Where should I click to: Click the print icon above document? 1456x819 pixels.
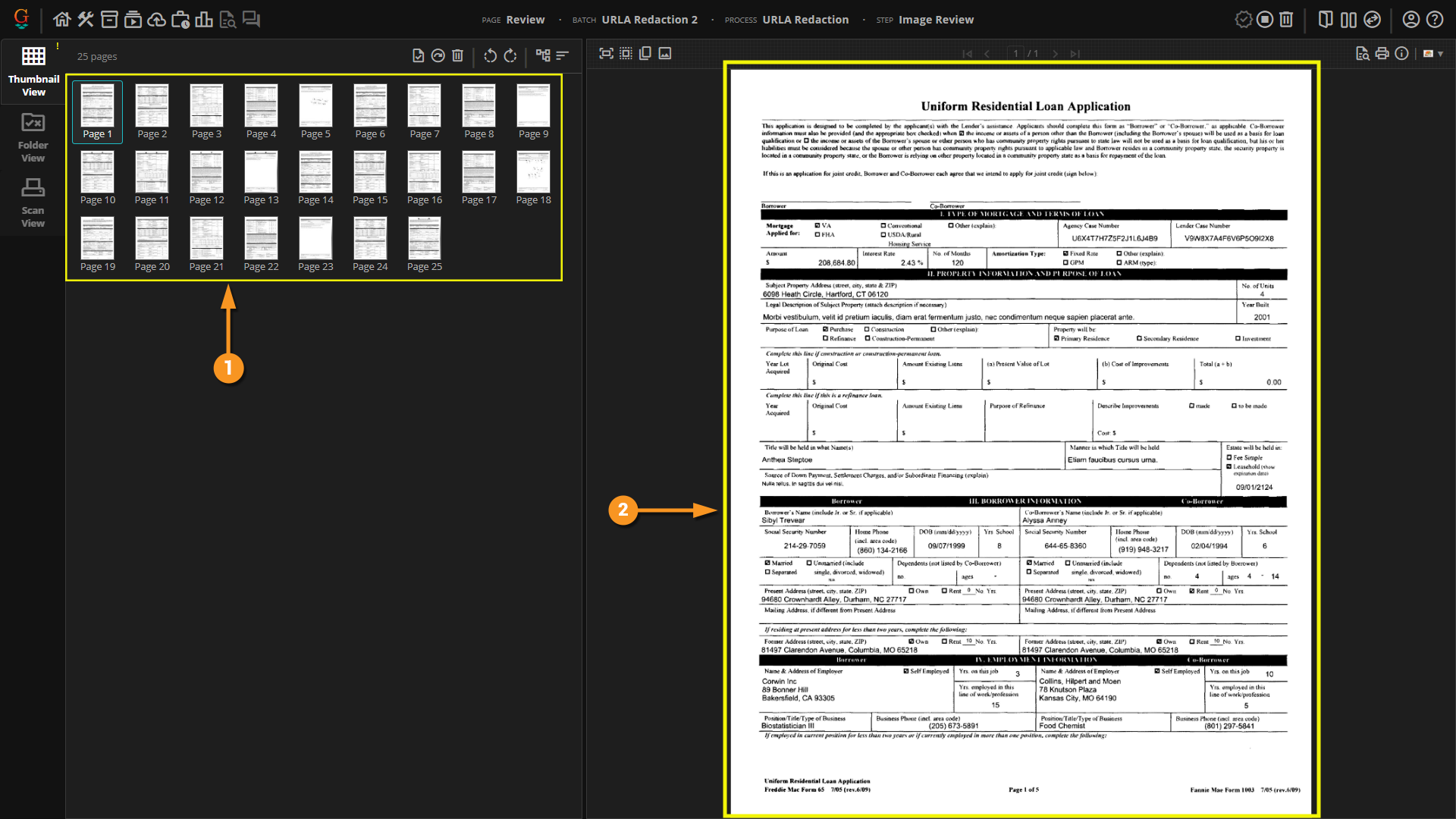coord(1382,54)
